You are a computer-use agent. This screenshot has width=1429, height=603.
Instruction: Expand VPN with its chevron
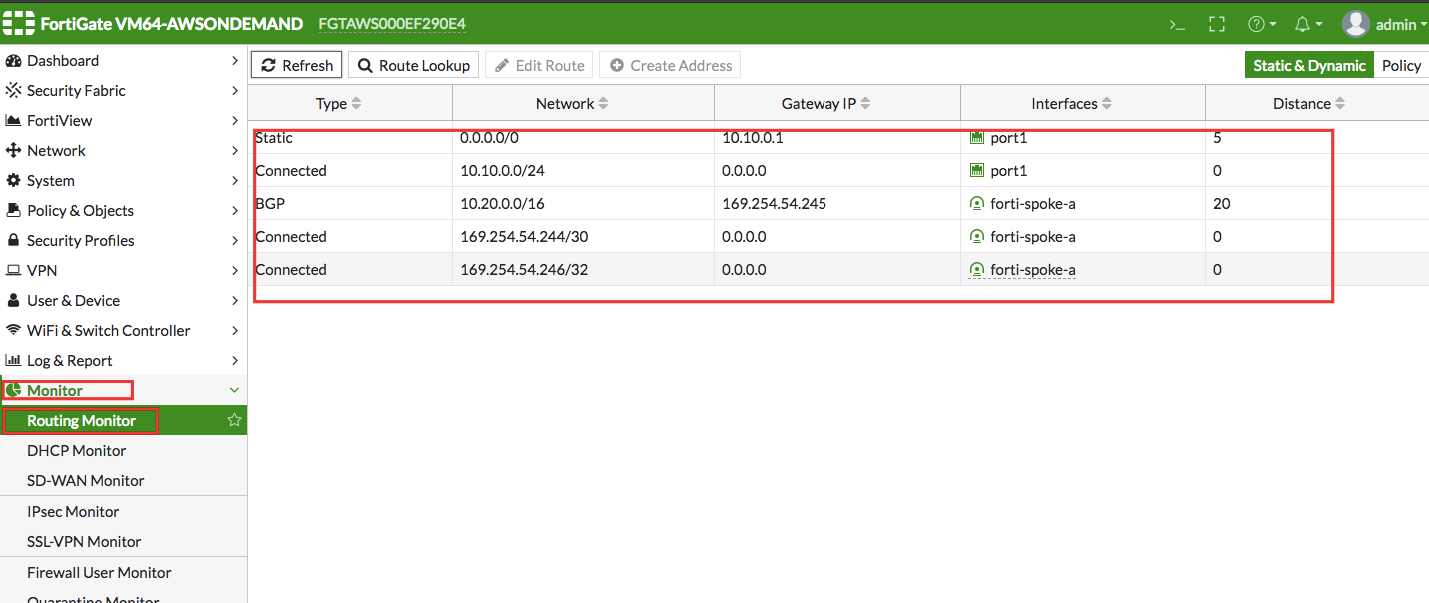[235, 271]
